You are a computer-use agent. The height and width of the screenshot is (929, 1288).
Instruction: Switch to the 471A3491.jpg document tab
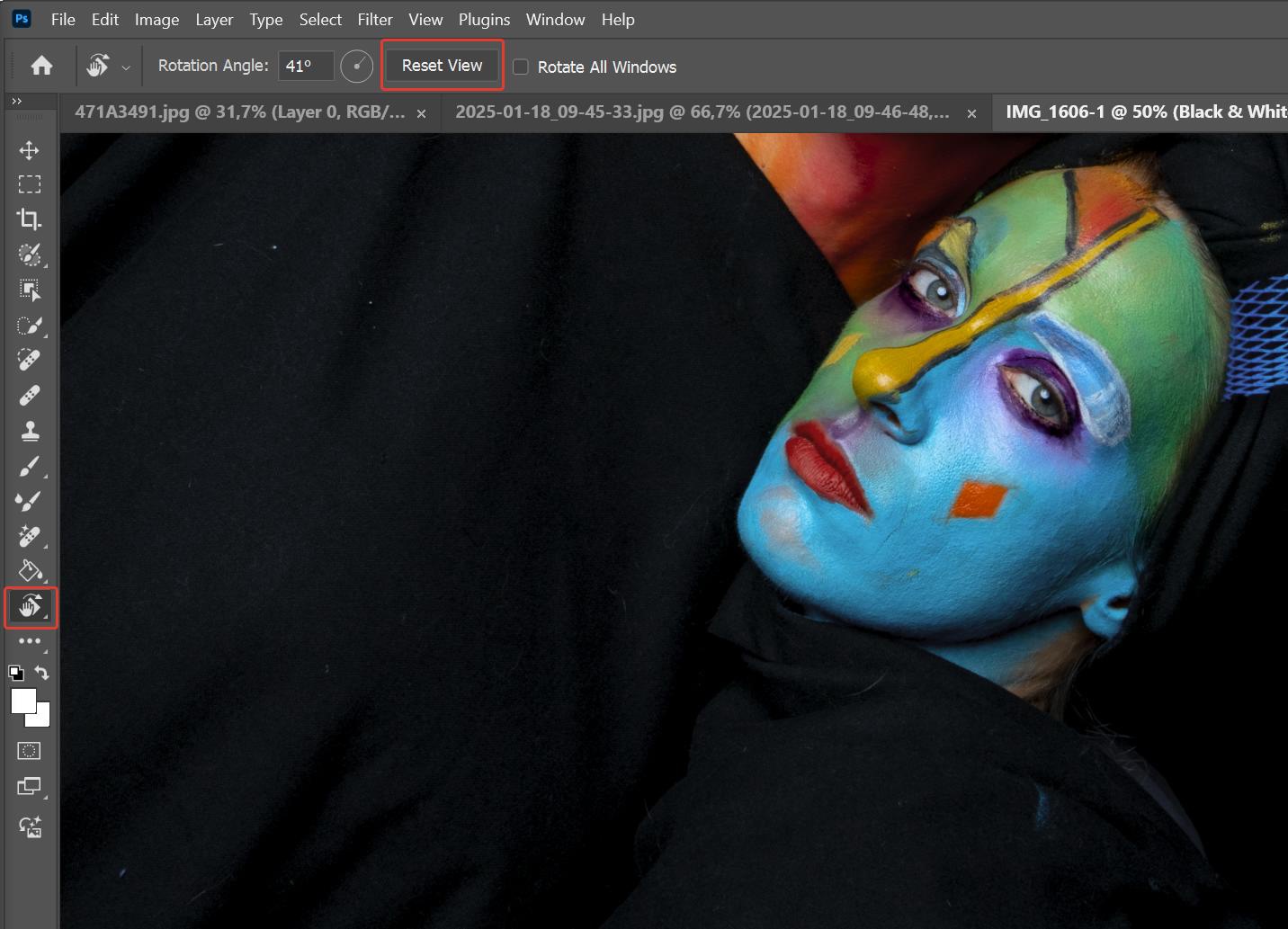pos(239,112)
